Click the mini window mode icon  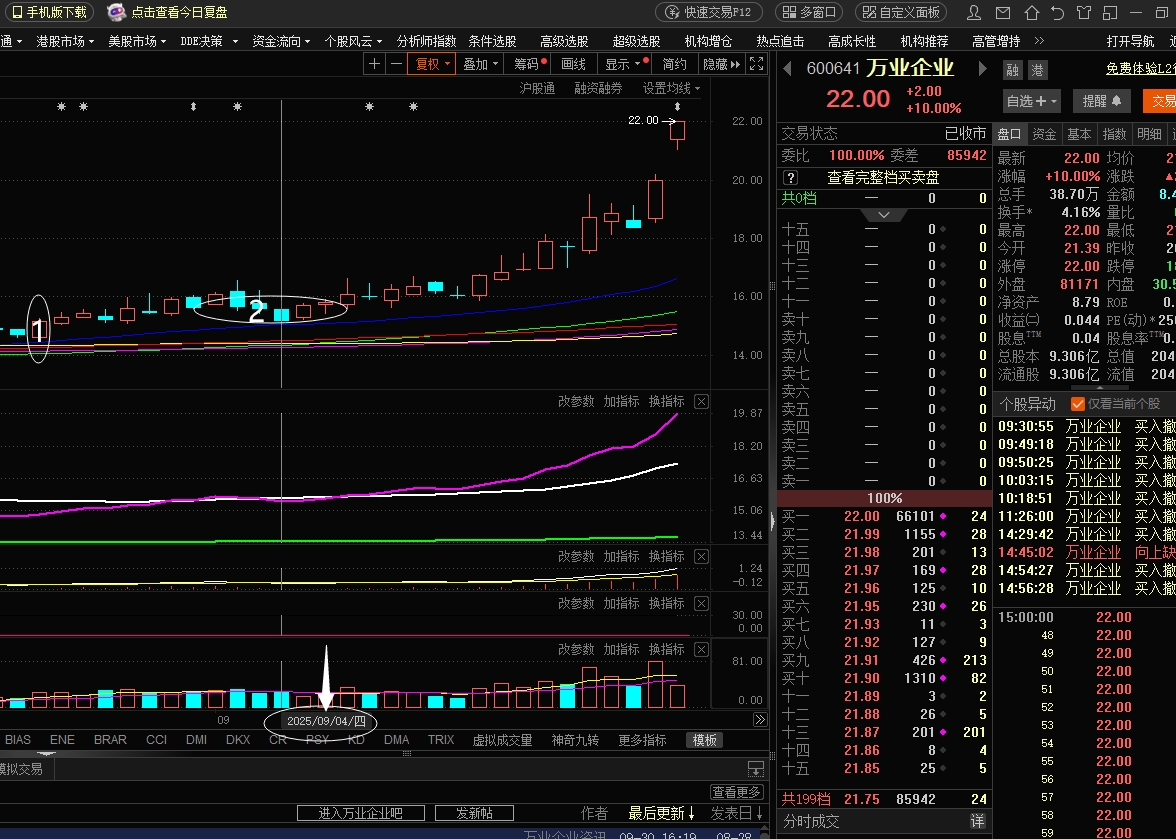[x=1111, y=12]
